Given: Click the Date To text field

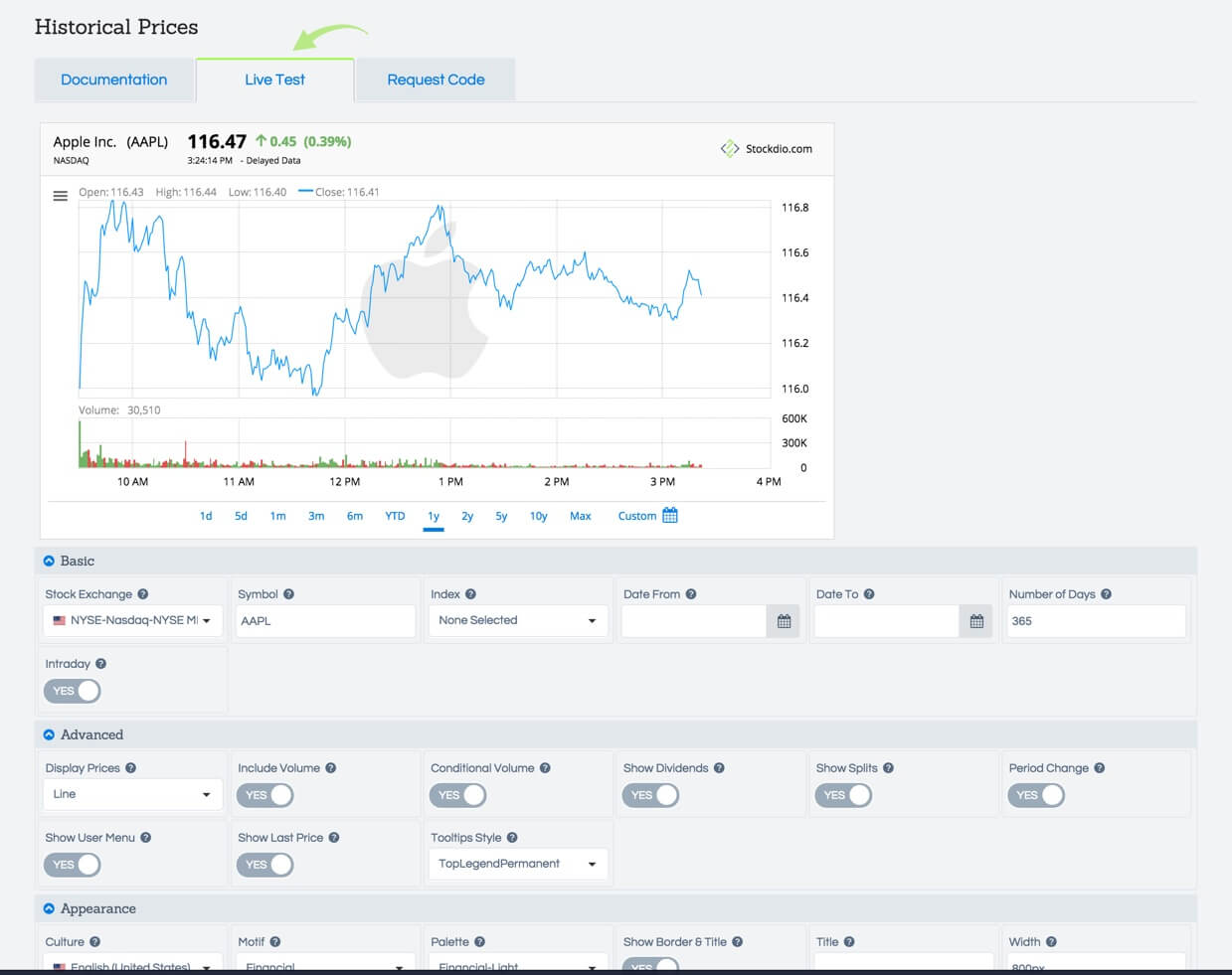Looking at the screenshot, I should pos(887,621).
